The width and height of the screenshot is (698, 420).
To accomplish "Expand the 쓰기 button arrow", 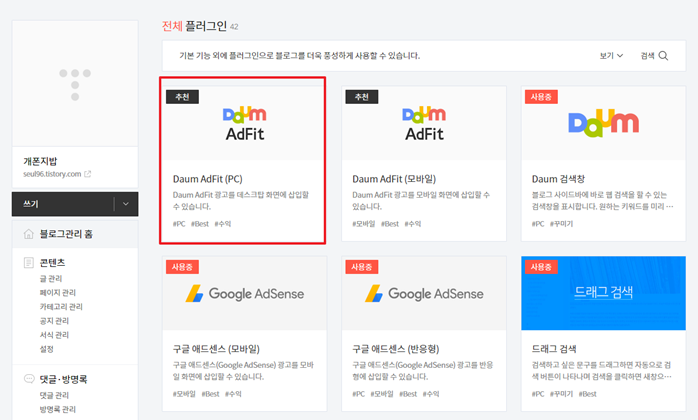I will [x=126, y=204].
